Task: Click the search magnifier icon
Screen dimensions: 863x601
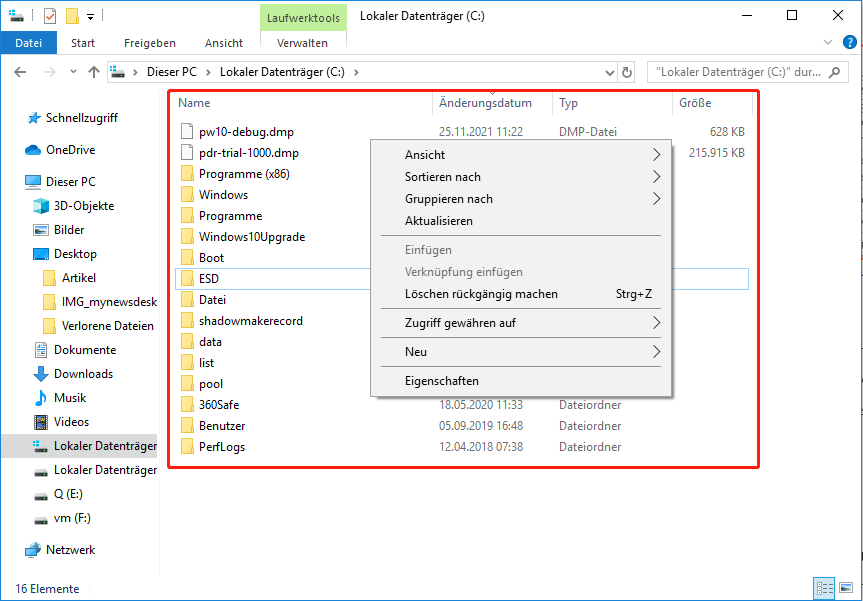Action: (833, 72)
